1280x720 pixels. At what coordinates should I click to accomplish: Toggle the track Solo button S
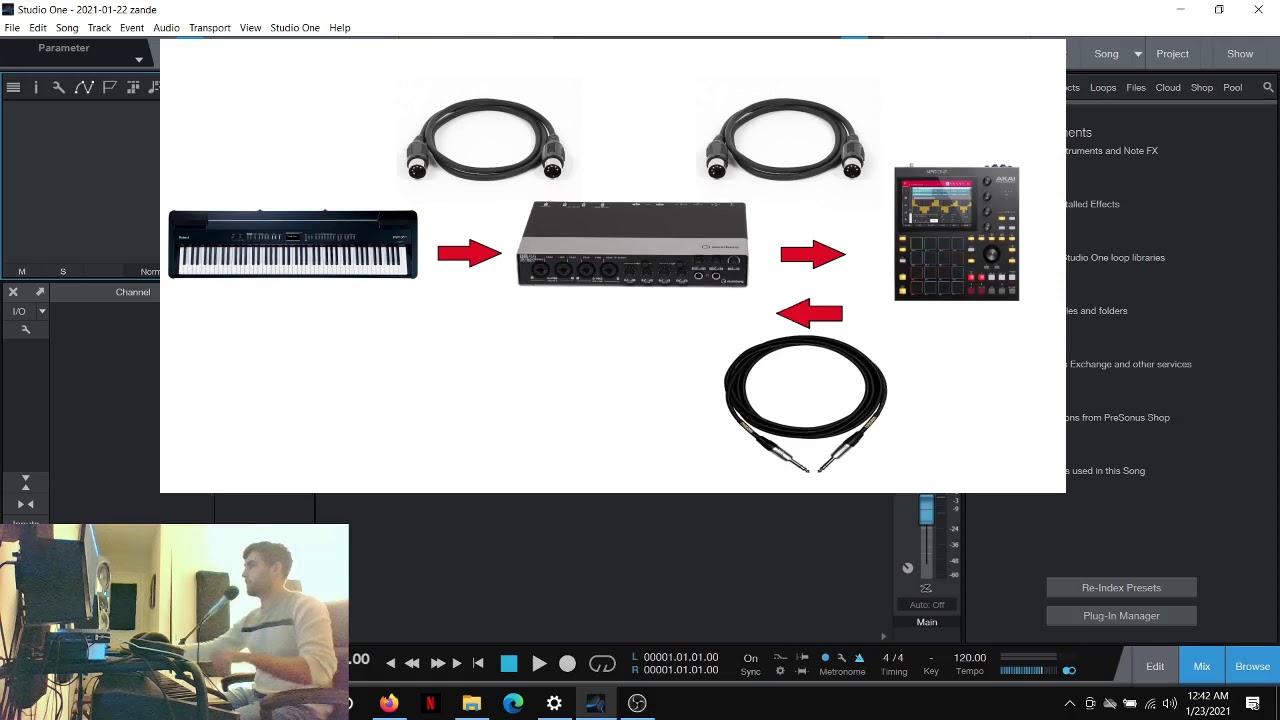click(x=63, y=272)
